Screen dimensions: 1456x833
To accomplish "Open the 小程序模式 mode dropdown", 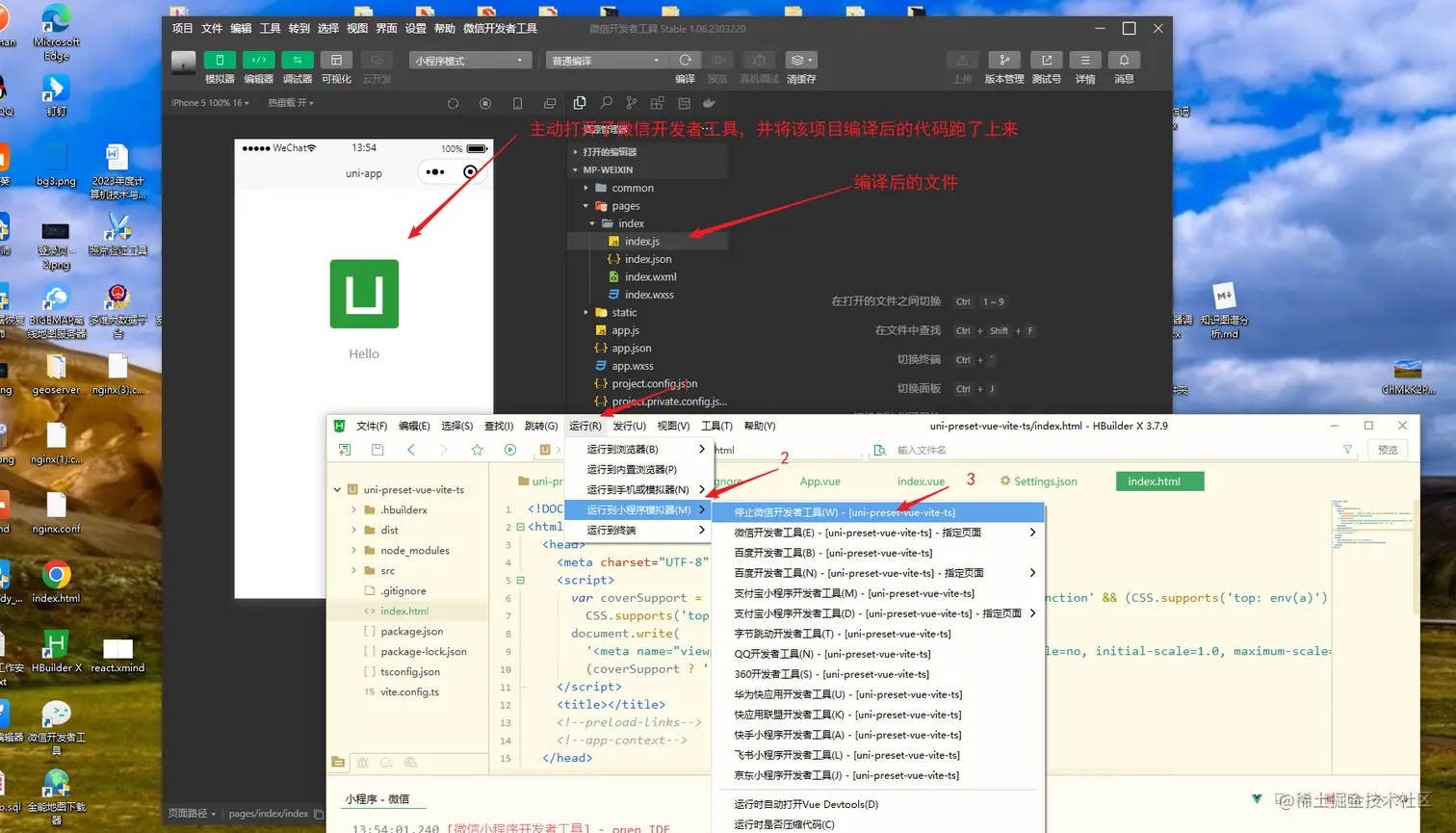I will 471,60.
